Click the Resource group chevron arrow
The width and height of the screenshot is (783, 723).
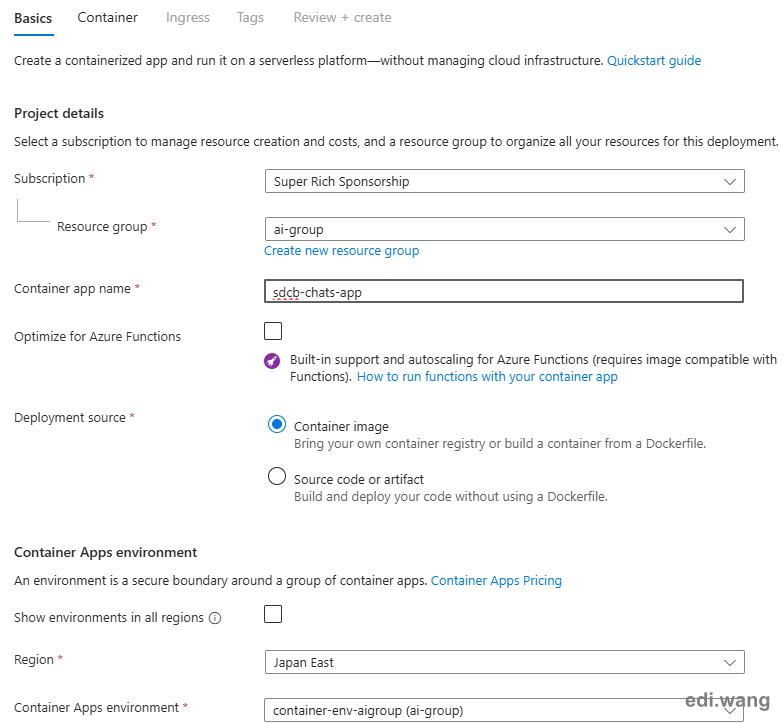coord(730,230)
